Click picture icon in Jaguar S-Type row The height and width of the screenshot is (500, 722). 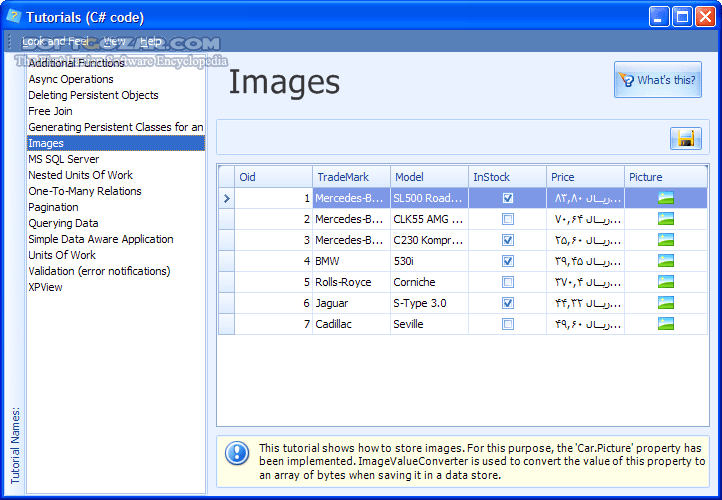click(666, 303)
